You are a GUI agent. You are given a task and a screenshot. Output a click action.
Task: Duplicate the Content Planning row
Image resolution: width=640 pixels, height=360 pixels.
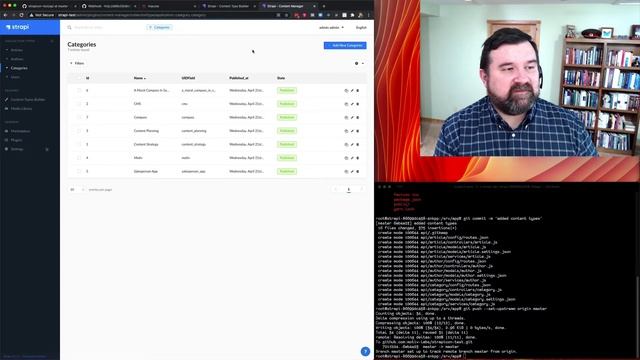[x=346, y=131]
